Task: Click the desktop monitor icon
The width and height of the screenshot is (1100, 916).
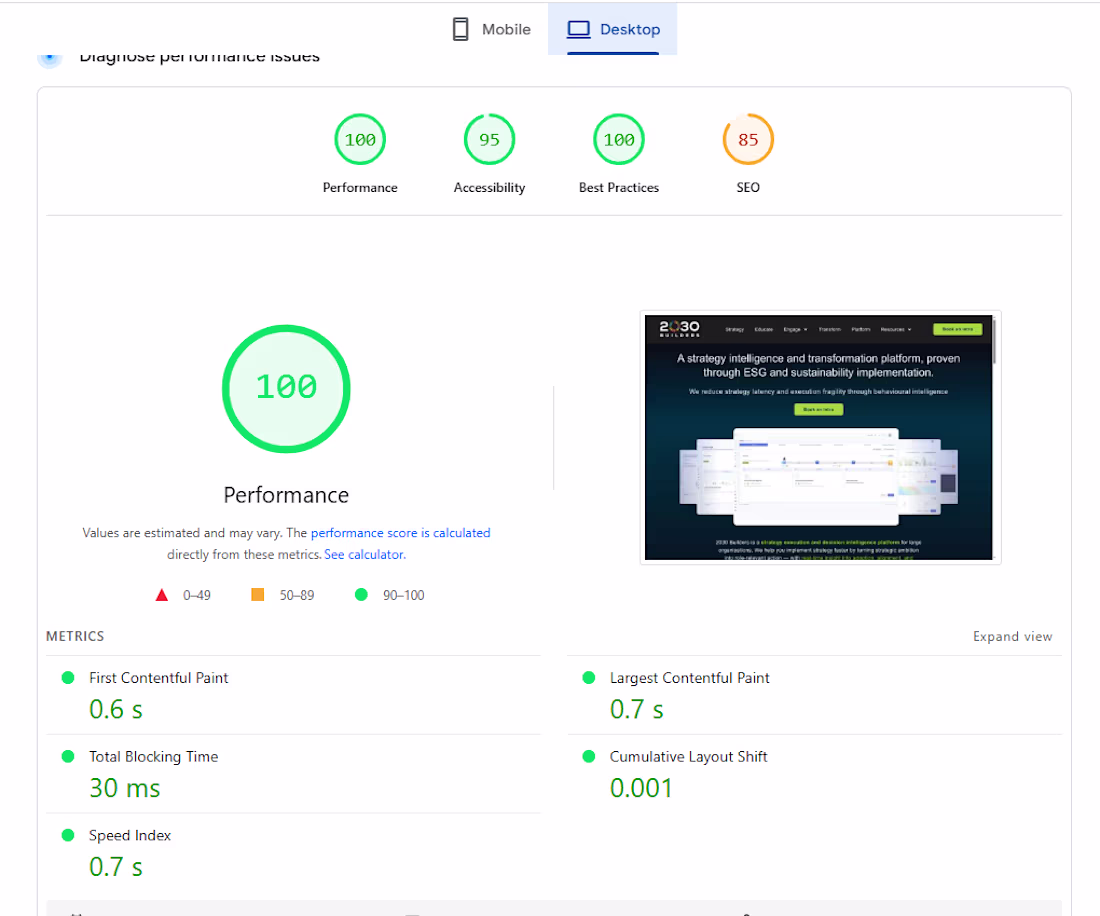Action: pyautogui.click(x=579, y=29)
